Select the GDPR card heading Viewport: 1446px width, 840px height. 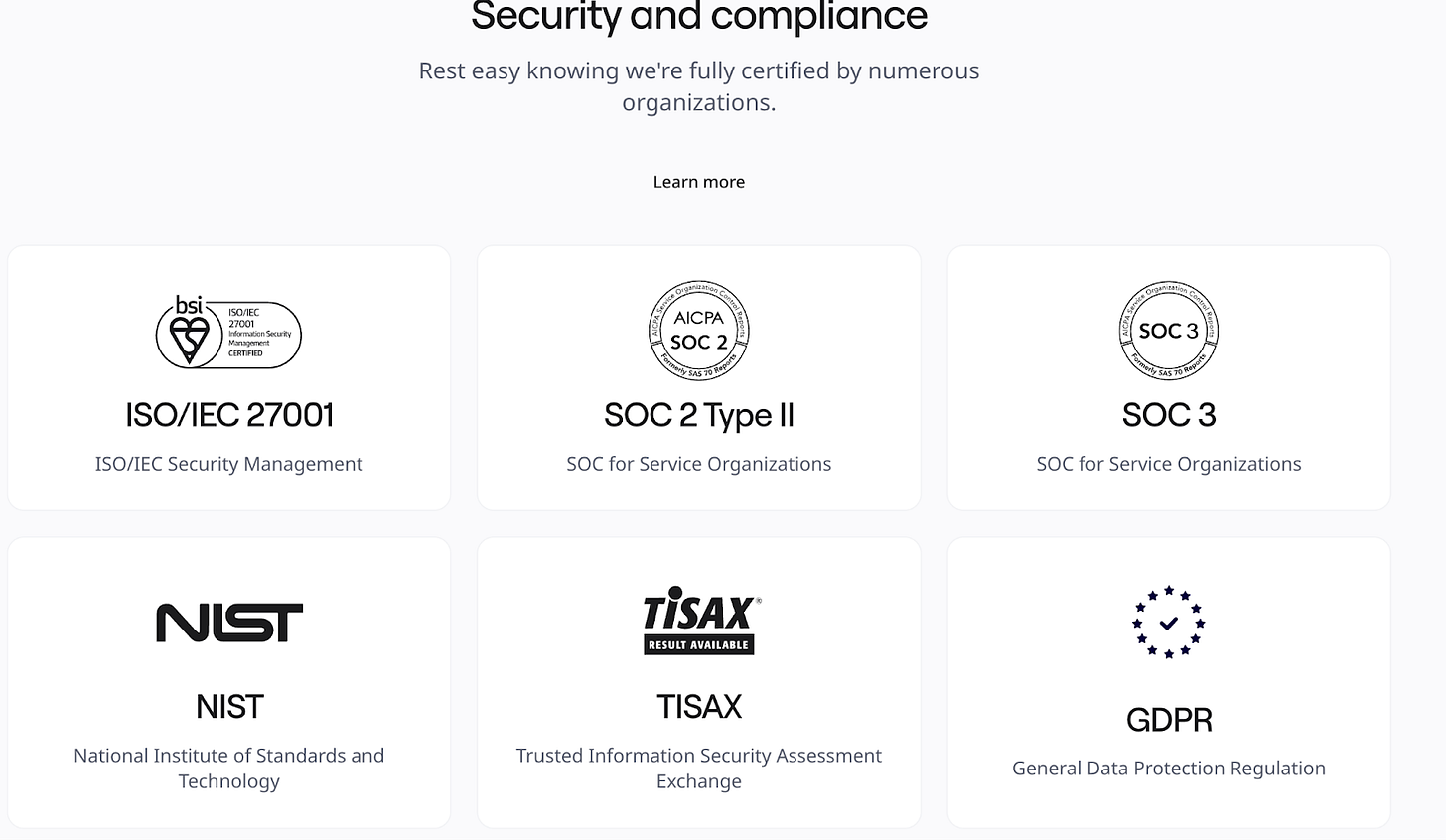pyautogui.click(x=1169, y=720)
